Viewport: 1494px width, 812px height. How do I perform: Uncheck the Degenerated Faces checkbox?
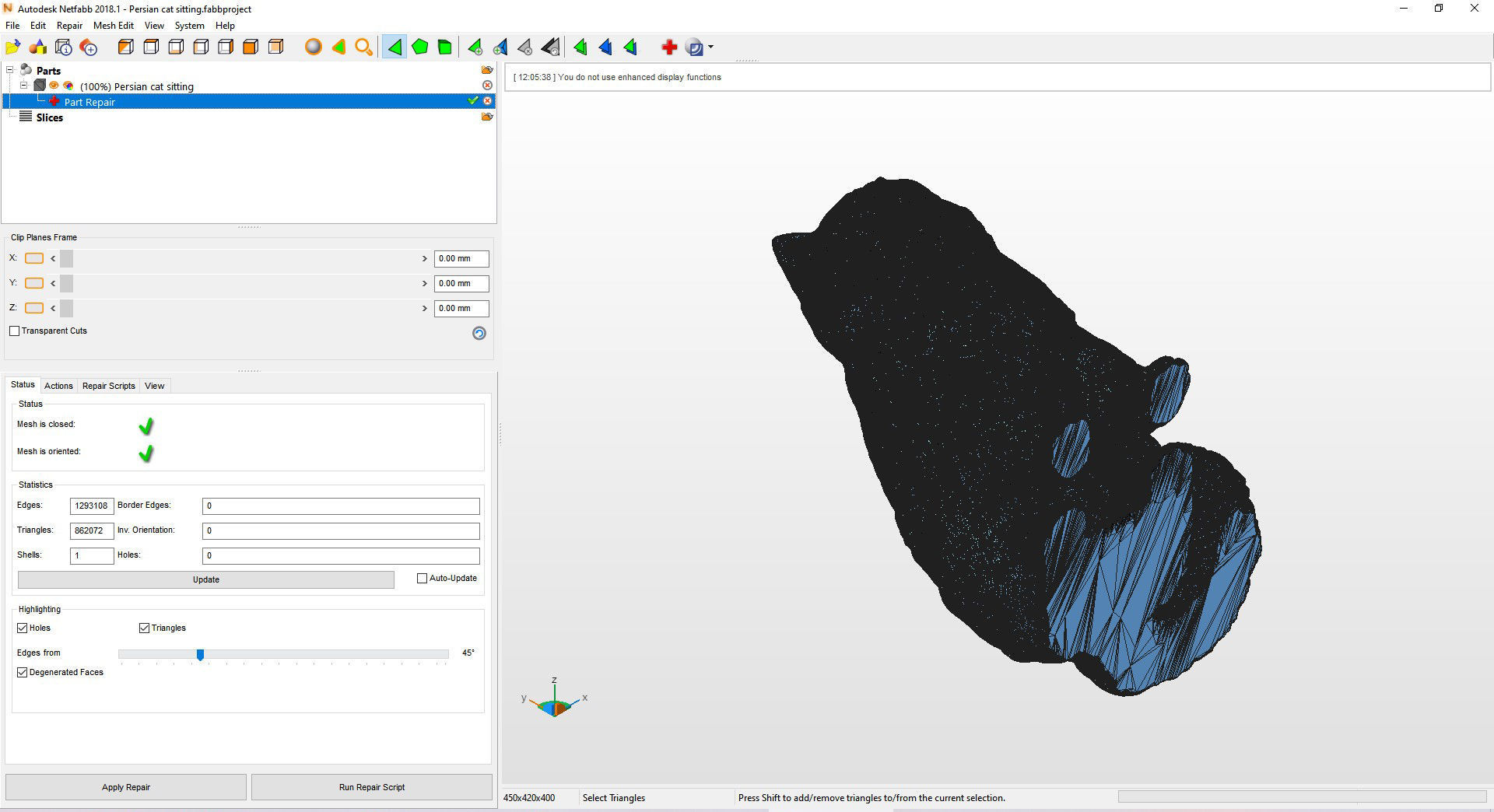(x=23, y=672)
